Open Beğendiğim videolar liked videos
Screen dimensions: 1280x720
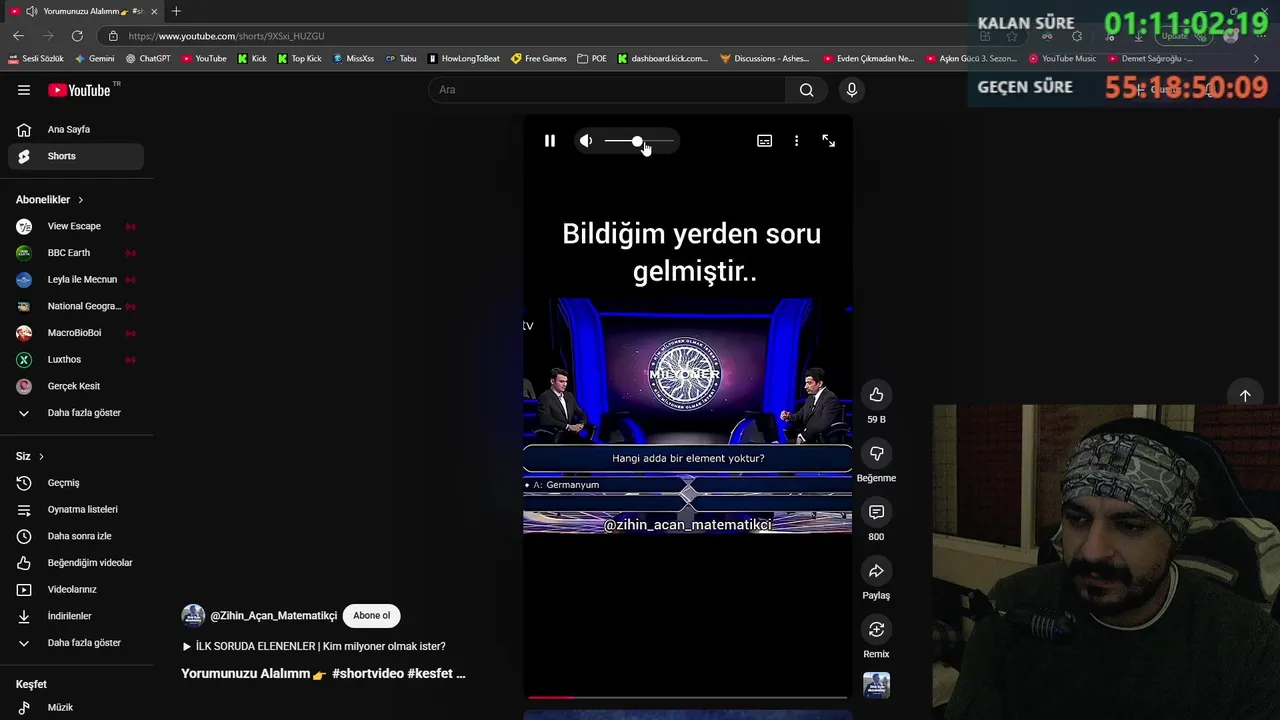coord(76,563)
